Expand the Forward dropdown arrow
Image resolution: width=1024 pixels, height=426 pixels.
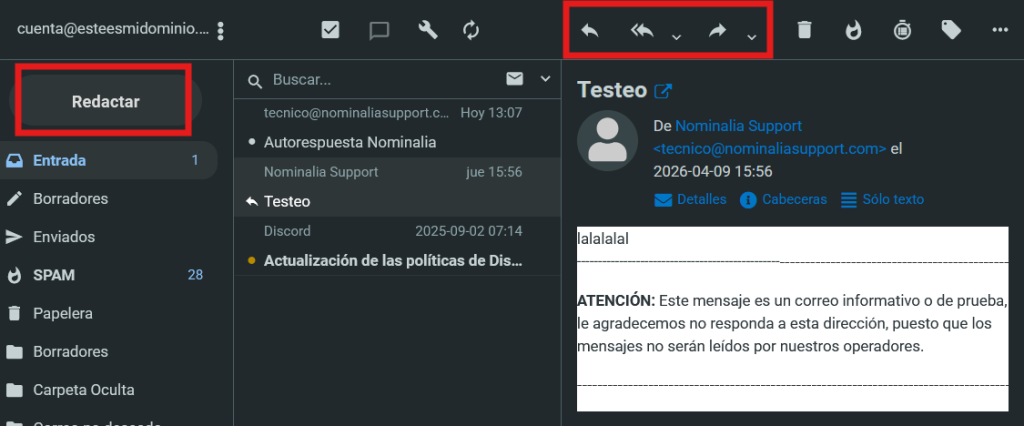751,37
